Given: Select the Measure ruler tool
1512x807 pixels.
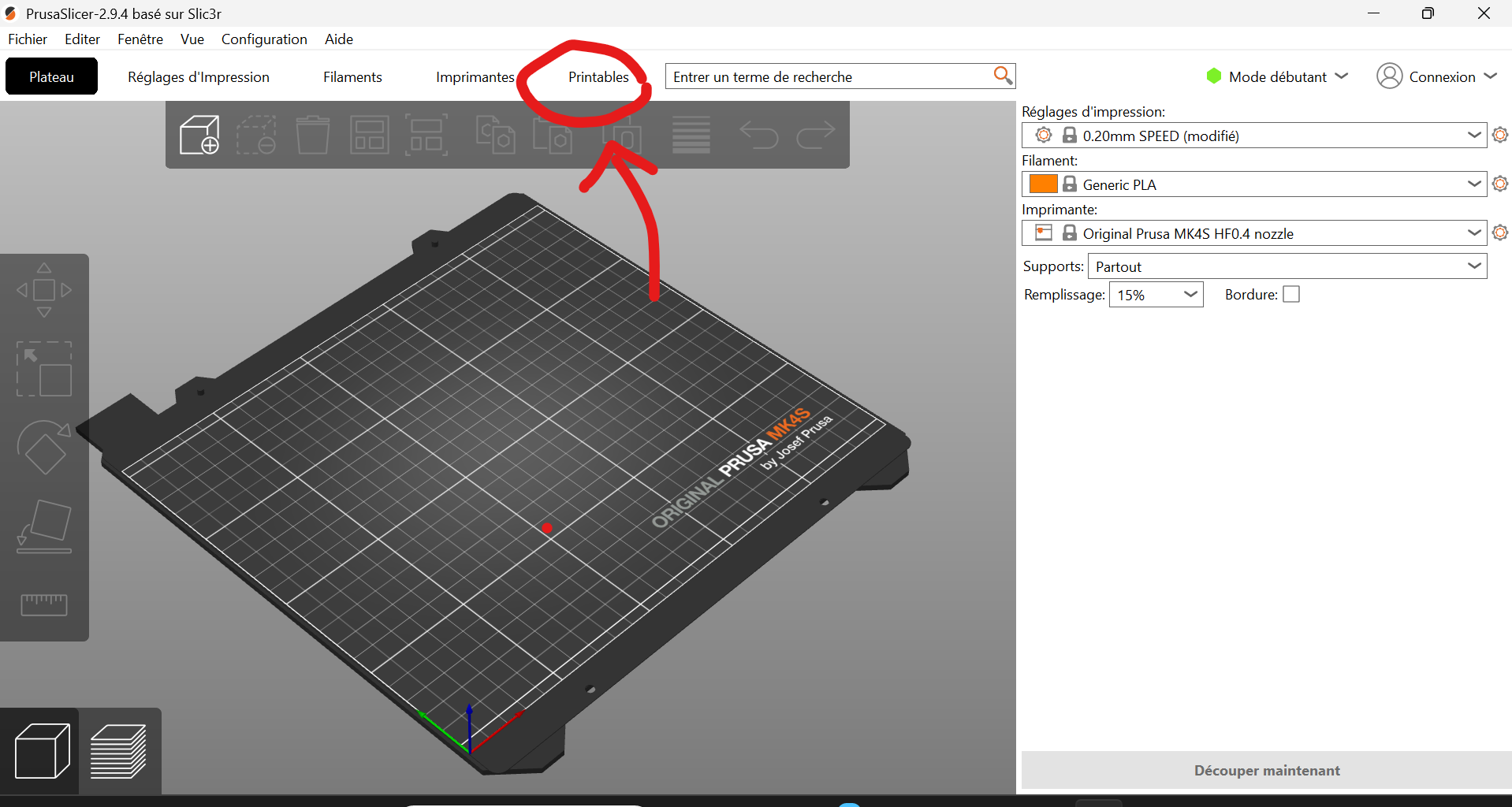Looking at the screenshot, I should point(44,604).
